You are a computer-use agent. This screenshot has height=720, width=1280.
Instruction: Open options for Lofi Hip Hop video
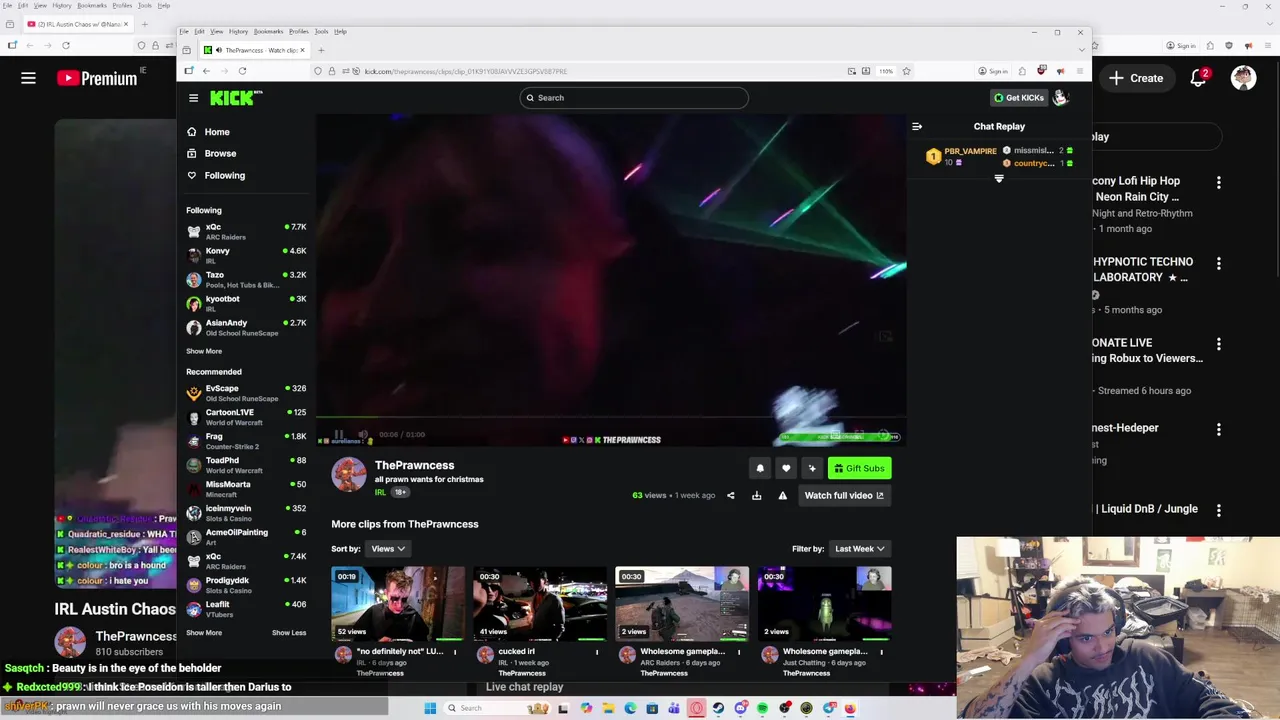click(1218, 183)
